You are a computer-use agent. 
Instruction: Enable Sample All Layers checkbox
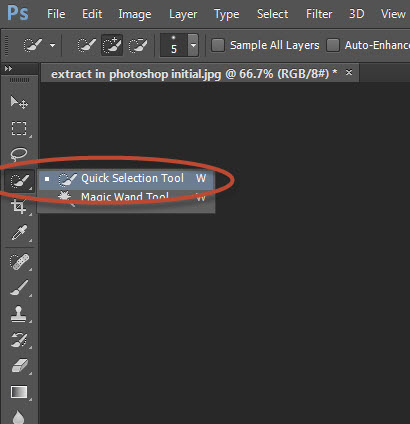218,45
